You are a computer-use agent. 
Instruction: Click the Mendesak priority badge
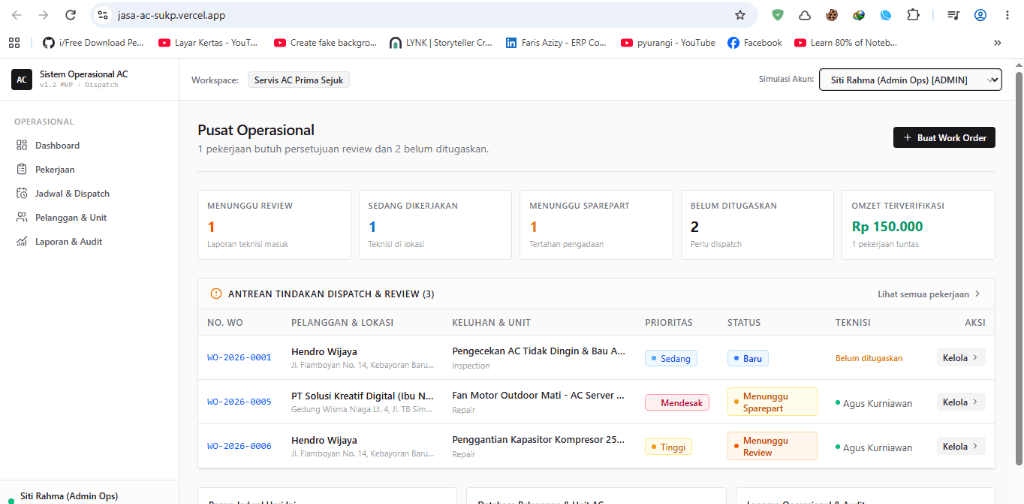click(x=677, y=403)
